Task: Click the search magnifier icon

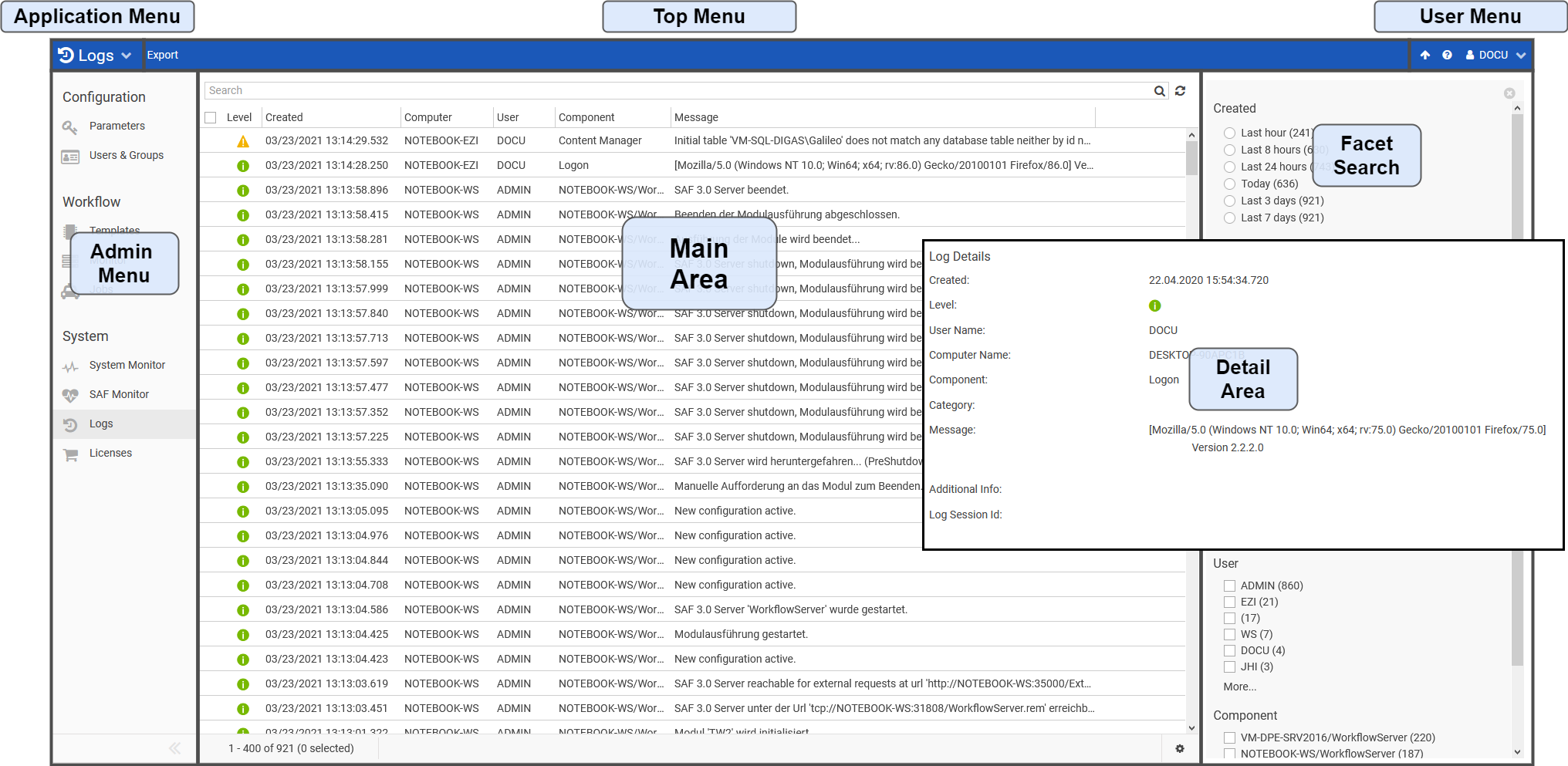Action: 1159,91
